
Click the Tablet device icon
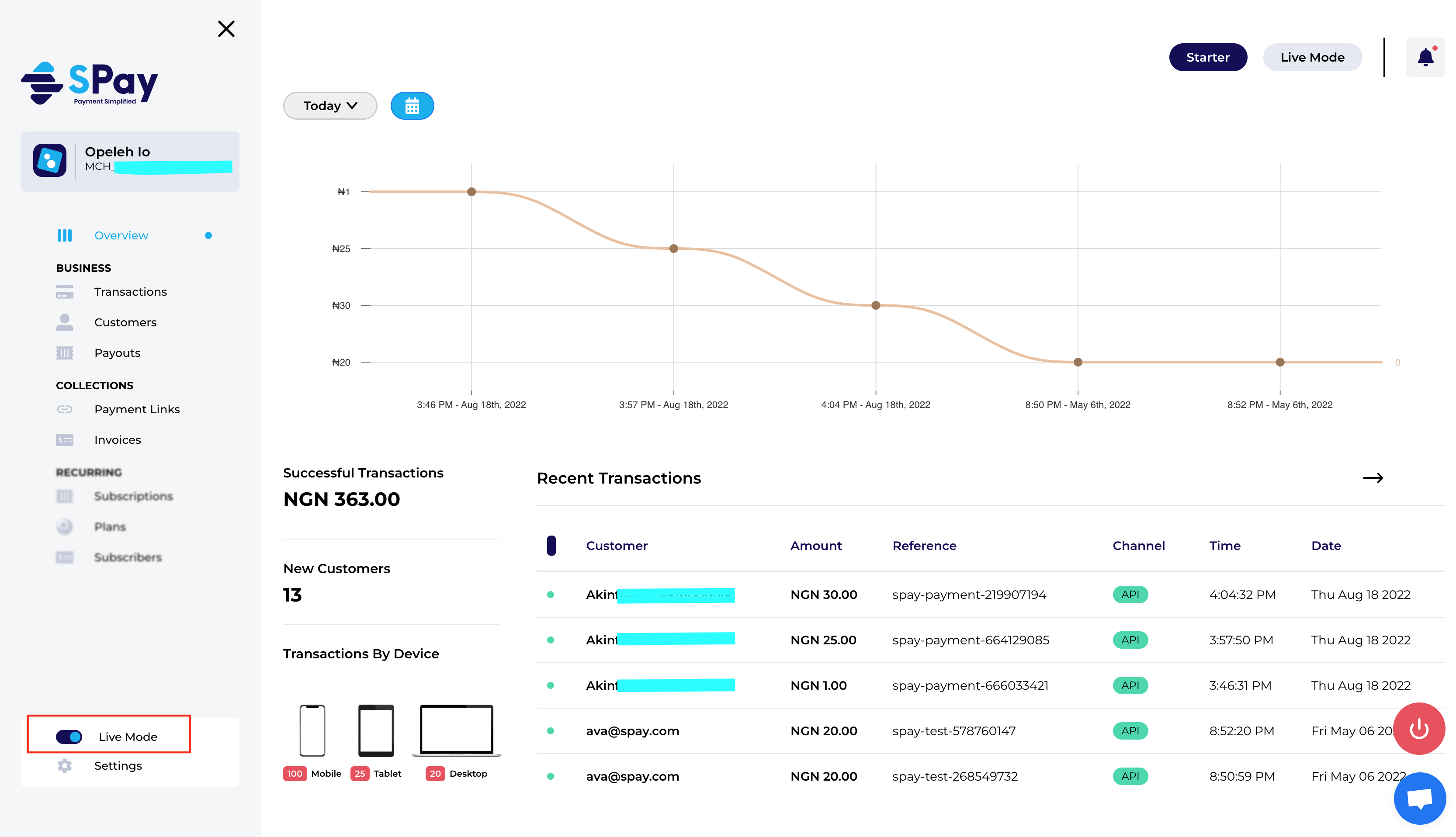[x=376, y=731]
